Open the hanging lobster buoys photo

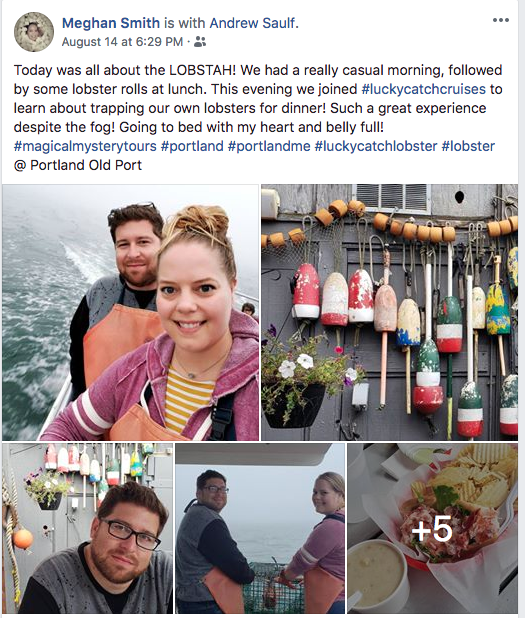390,313
